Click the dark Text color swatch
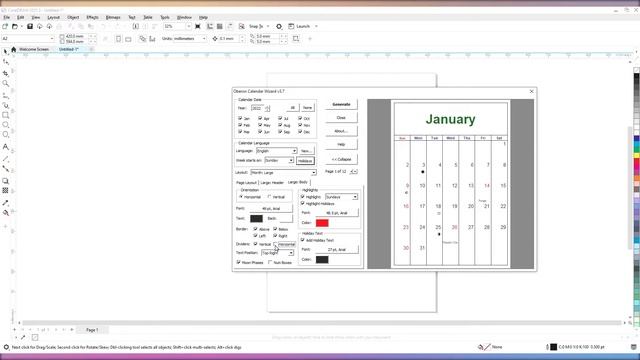 [x=256, y=219]
